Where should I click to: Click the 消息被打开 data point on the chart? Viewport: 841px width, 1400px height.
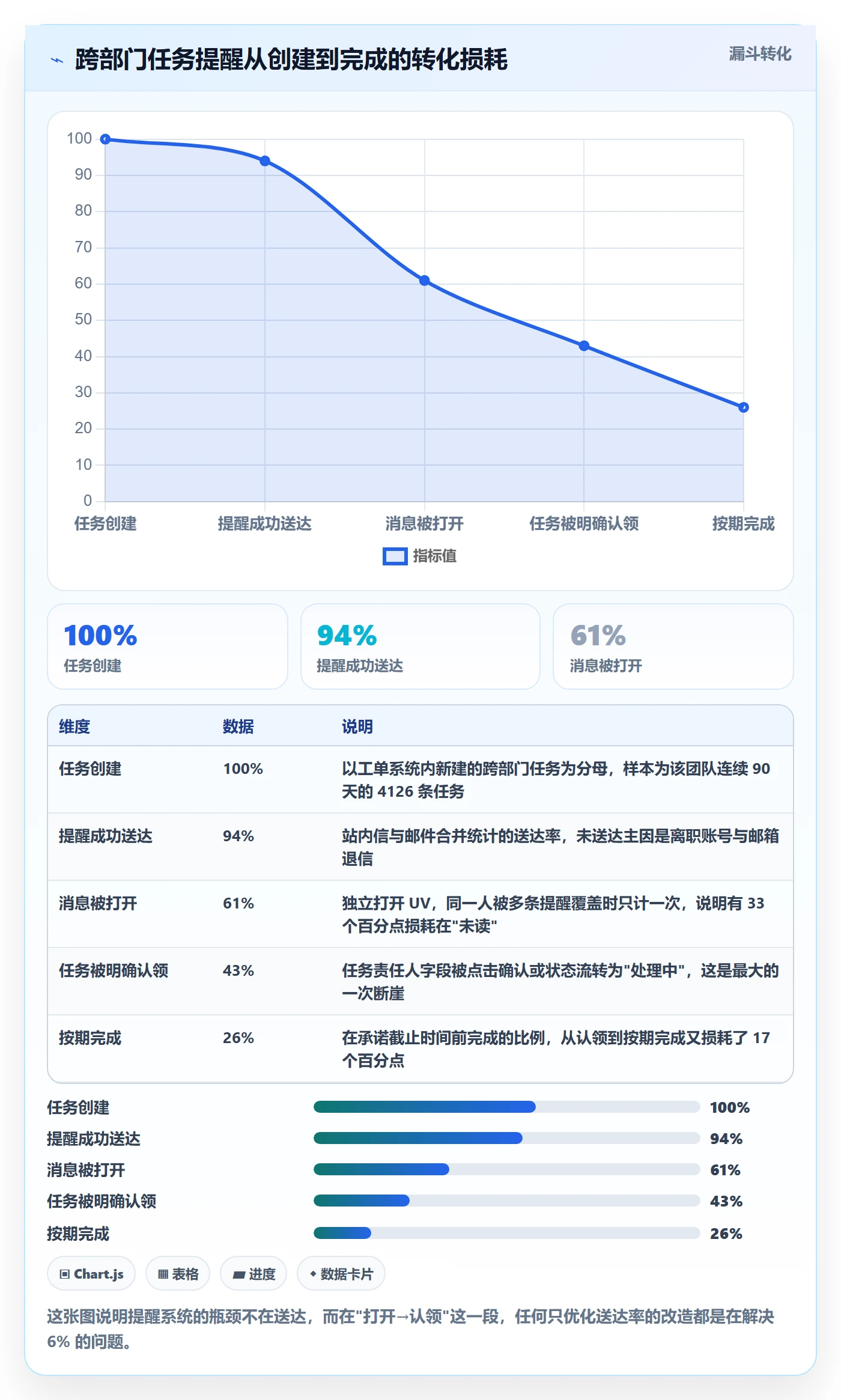pos(425,281)
